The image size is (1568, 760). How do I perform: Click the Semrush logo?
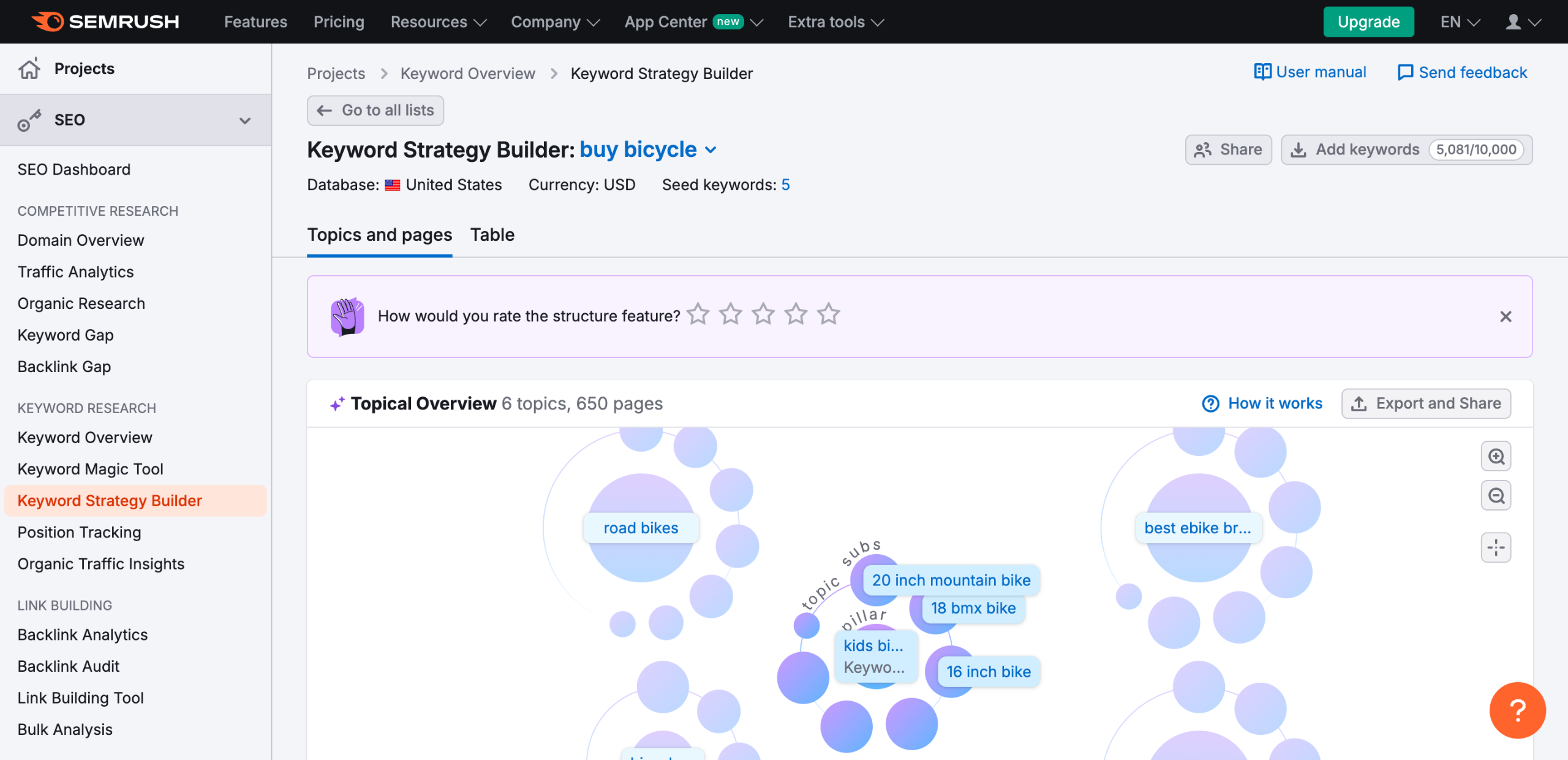point(105,21)
